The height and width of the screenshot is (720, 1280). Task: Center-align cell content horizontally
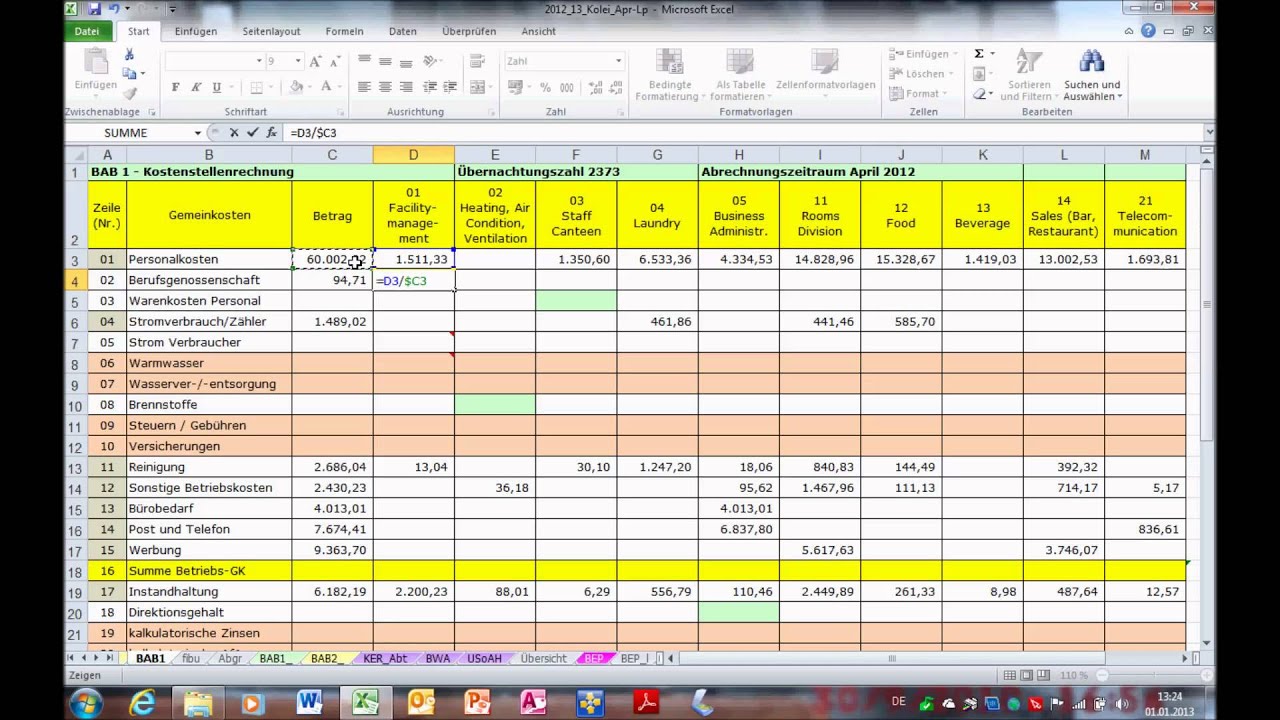(385, 88)
